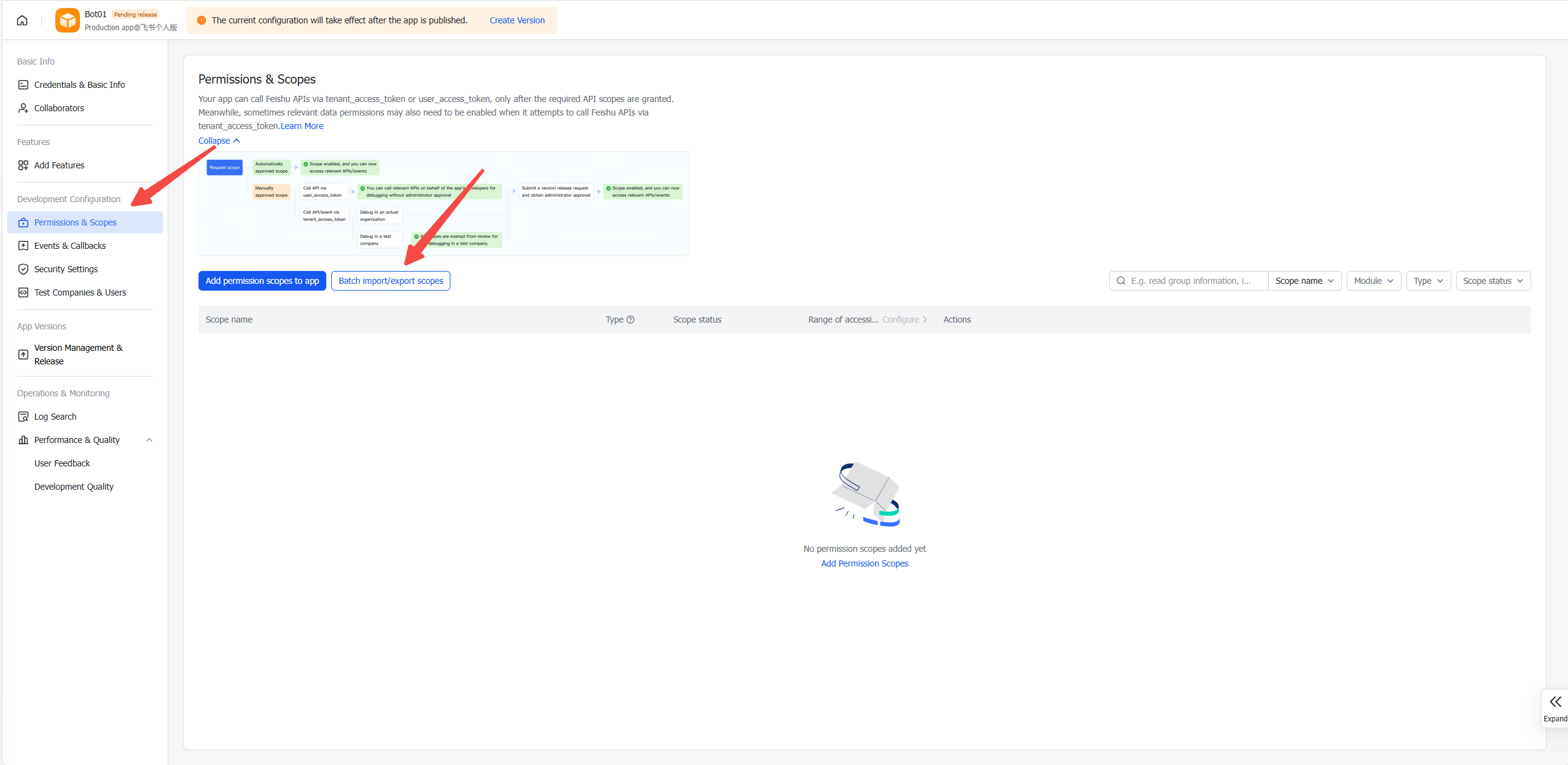The image size is (1568, 765).
Task: Click the Expand double-arrow icon
Action: [1555, 702]
